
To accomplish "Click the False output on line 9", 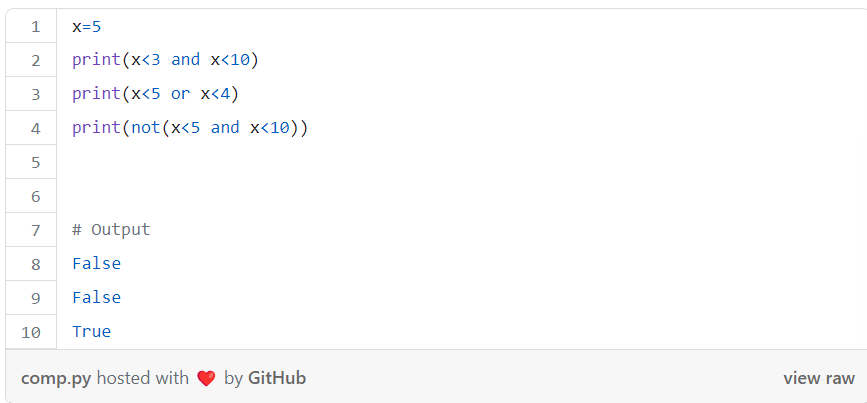I will (x=97, y=298).
